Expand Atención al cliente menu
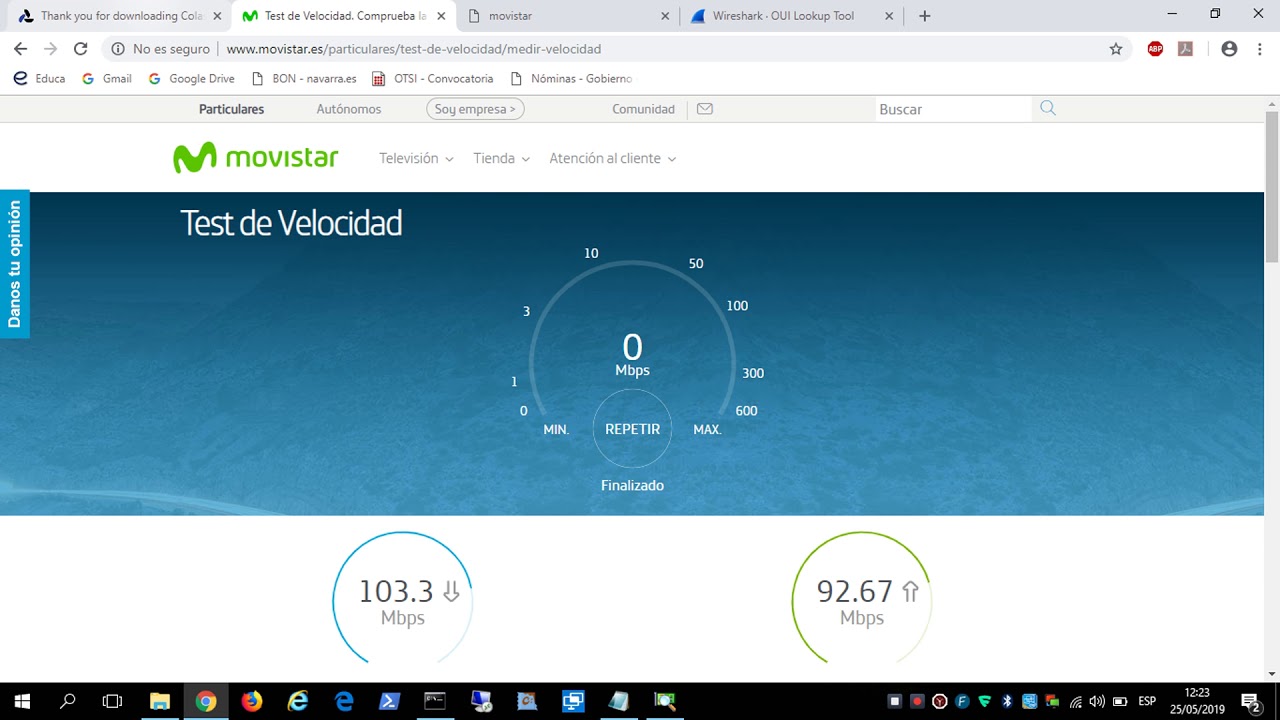1280x720 pixels. pyautogui.click(x=612, y=158)
